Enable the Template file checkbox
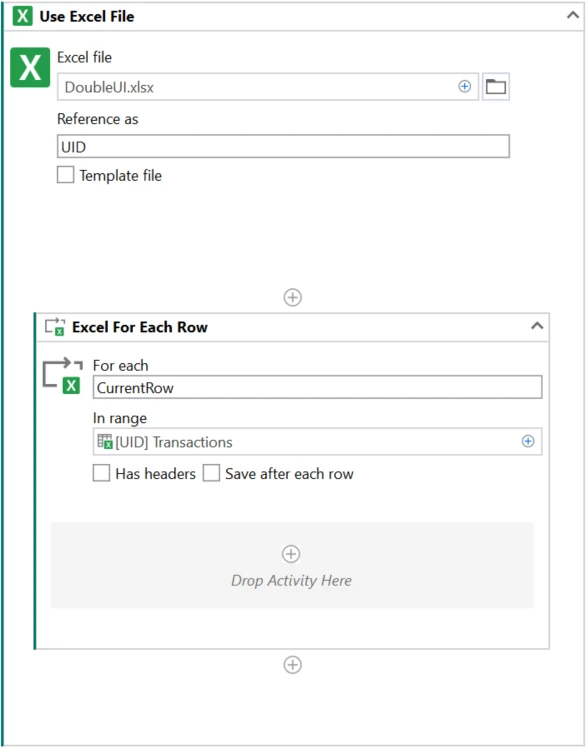586x748 pixels. click(x=66, y=175)
